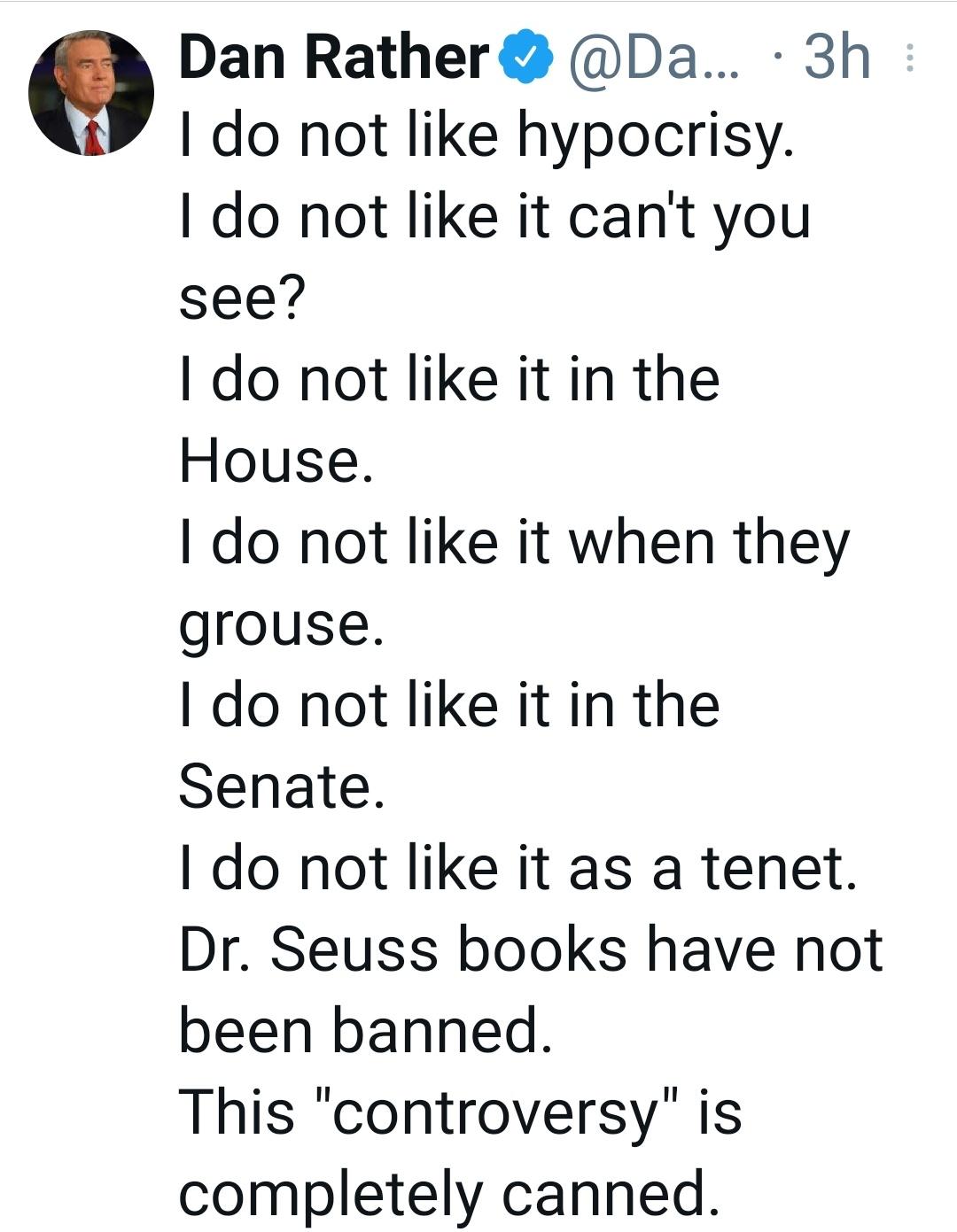Tap the word "Senate." in the tweet
Image resolution: width=957 pixels, height=1232 pixels.
tap(282, 786)
